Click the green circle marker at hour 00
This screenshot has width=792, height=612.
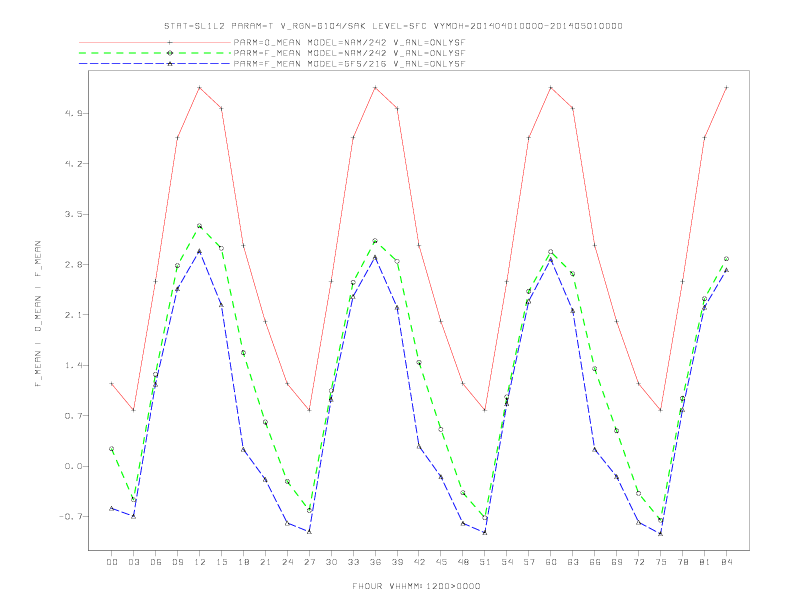point(112,448)
